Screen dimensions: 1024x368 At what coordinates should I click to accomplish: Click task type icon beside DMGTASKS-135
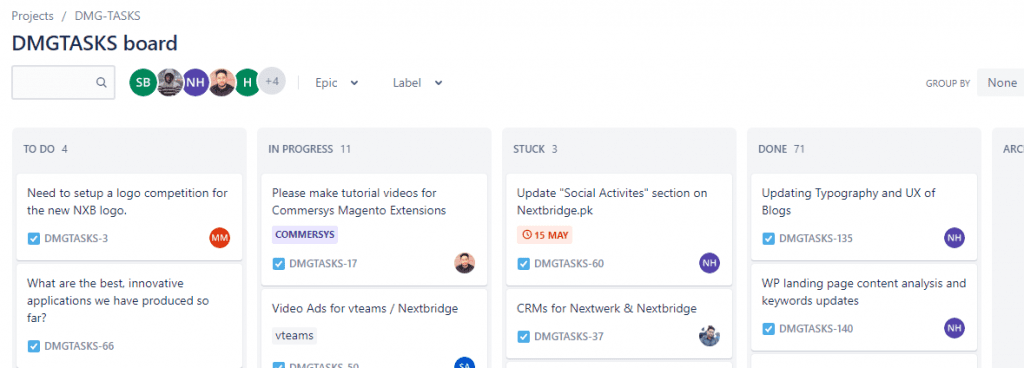tap(769, 238)
